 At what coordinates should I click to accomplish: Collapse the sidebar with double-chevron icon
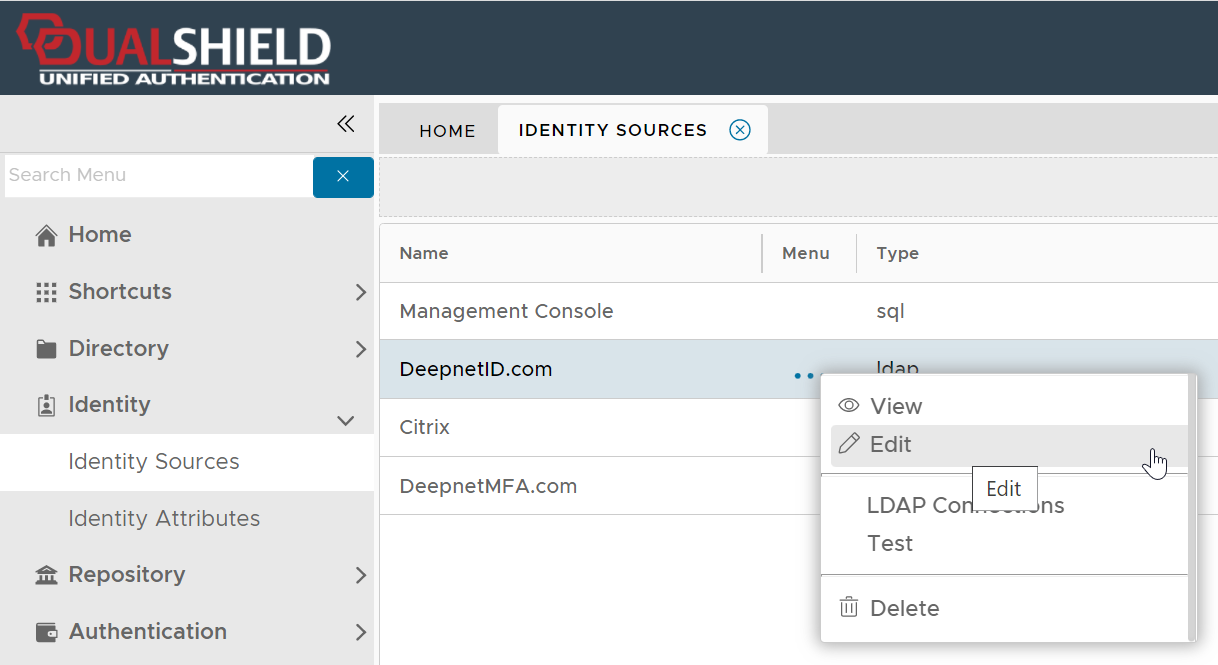point(345,124)
